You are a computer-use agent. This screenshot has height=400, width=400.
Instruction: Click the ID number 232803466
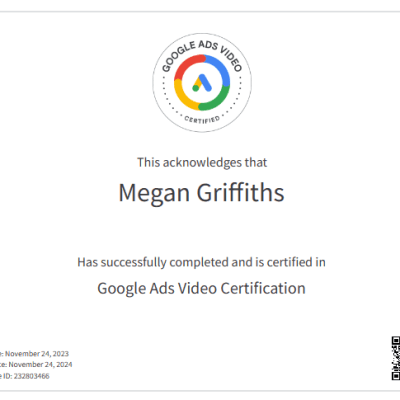point(31,376)
